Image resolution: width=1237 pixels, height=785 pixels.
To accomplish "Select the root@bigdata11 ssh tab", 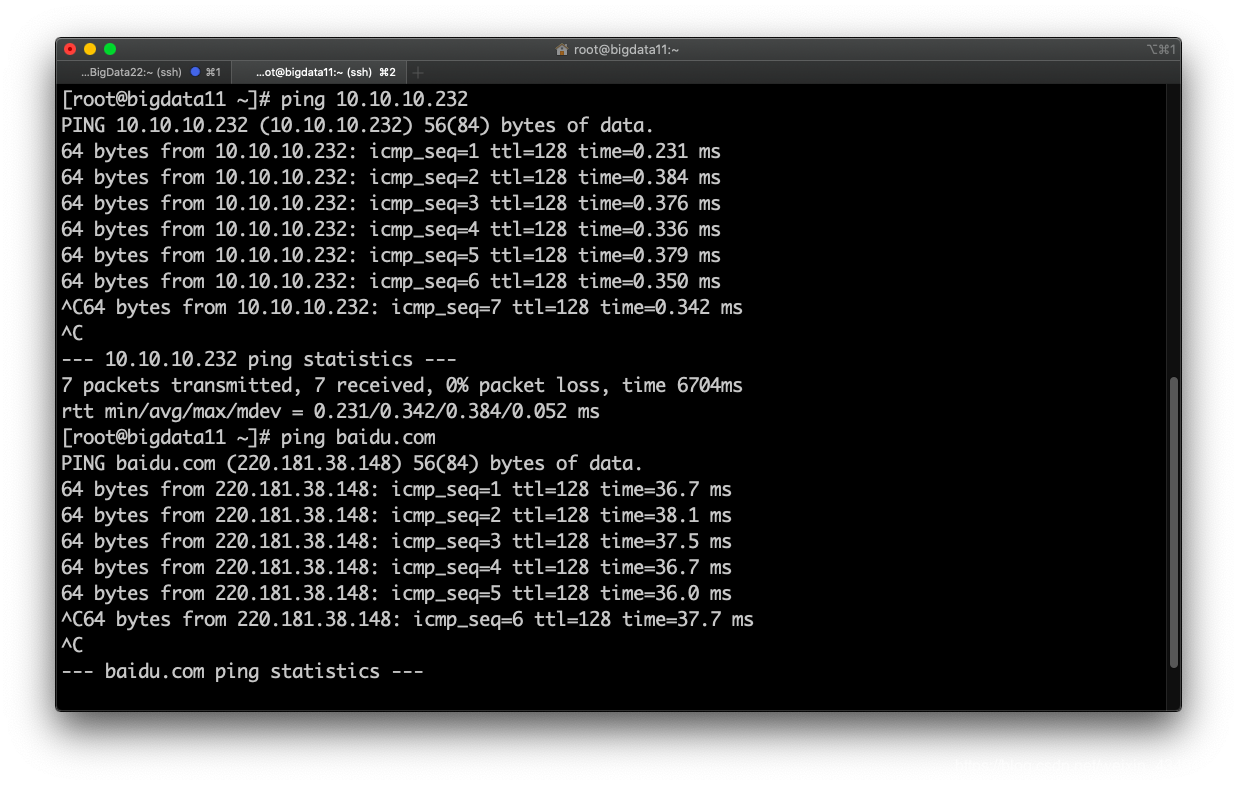I will (320, 72).
